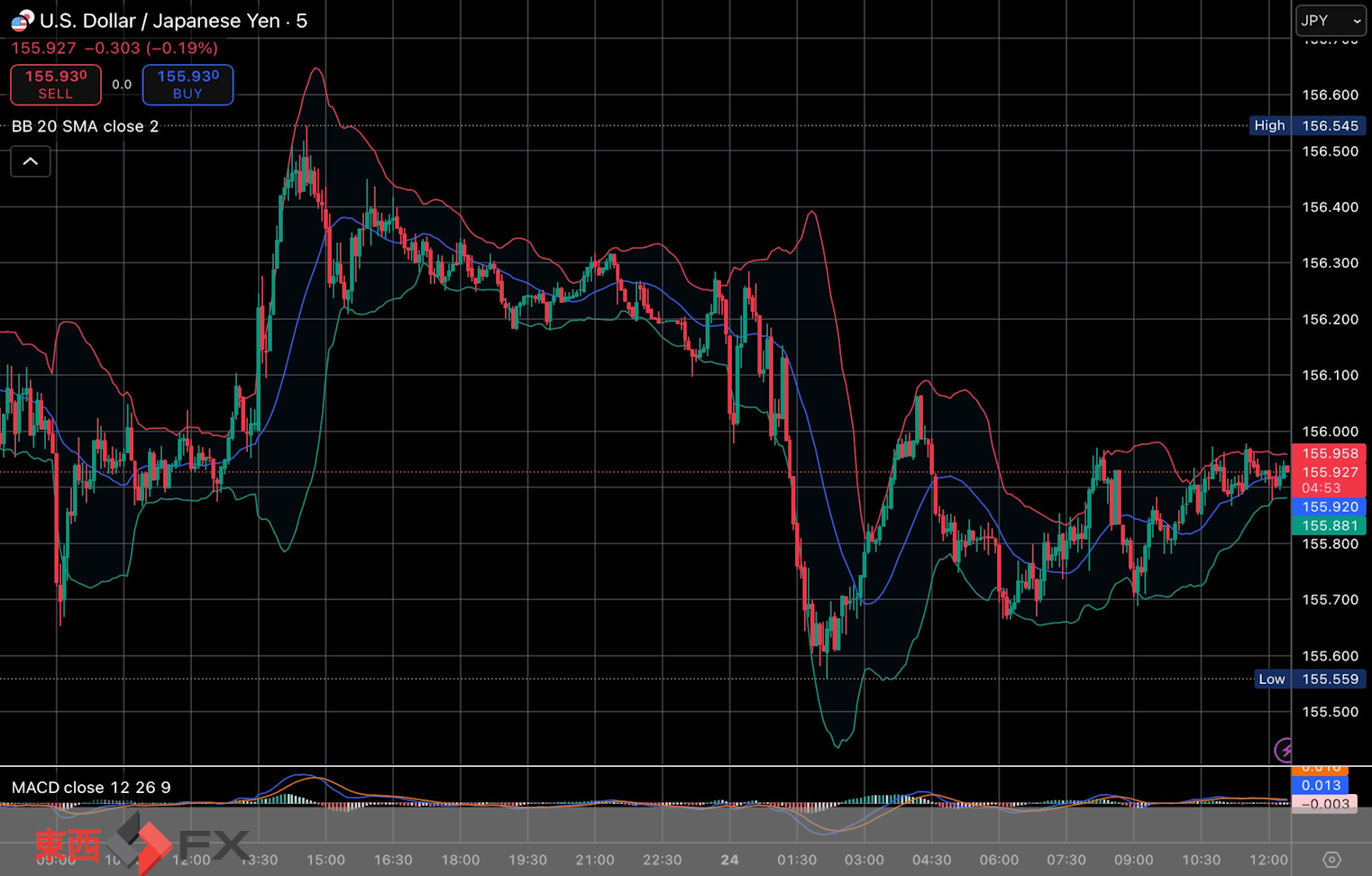Screen dimensions: 1372x876
Task: Click the High 156.545 price label
Action: (x=1307, y=125)
